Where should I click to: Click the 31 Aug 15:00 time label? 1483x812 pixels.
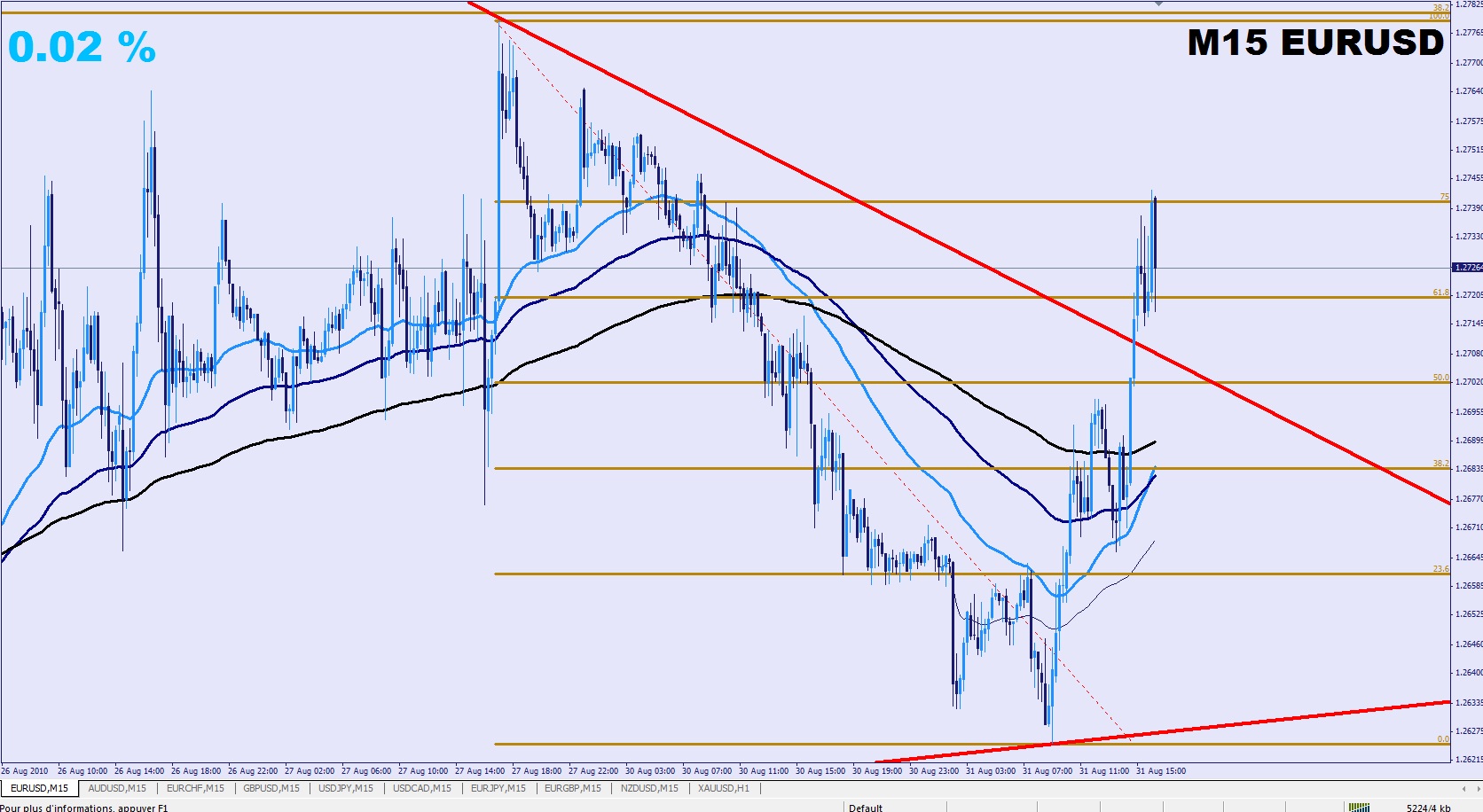click(1160, 770)
